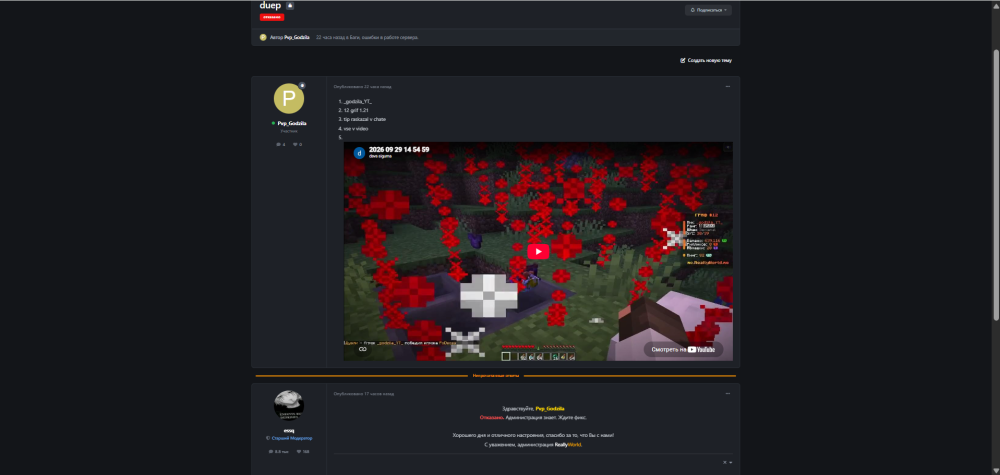Open the options menu on first post
1000x475 pixels.
click(728, 86)
